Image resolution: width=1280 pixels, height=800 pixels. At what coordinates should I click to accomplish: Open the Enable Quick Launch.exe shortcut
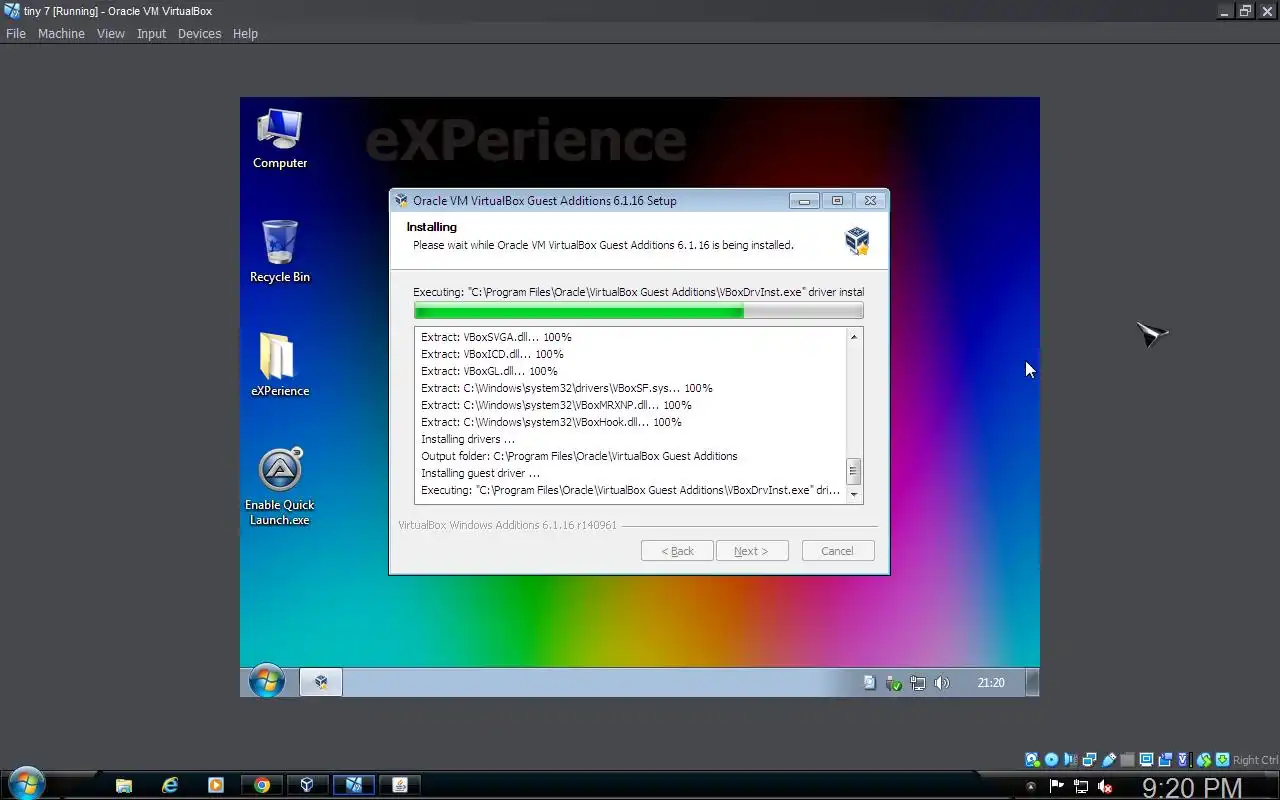pyautogui.click(x=279, y=487)
